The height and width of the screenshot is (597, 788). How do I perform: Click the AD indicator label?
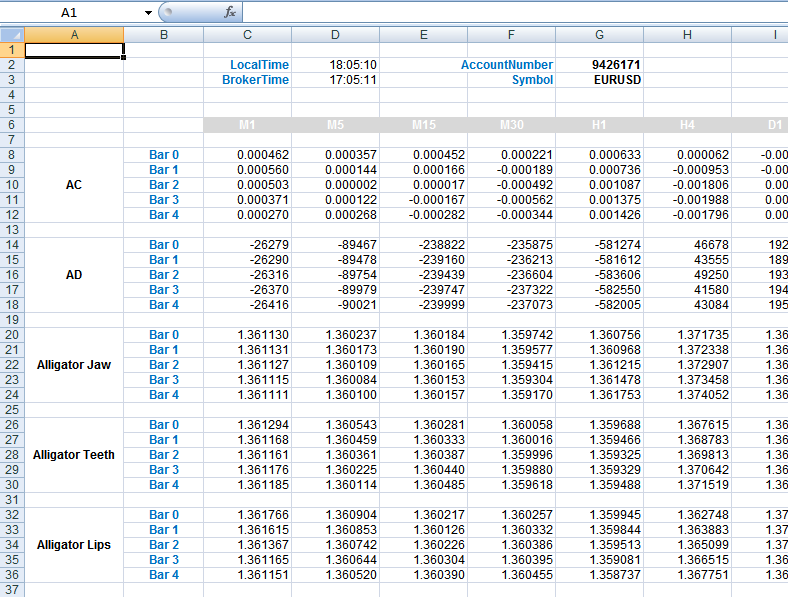click(74, 275)
